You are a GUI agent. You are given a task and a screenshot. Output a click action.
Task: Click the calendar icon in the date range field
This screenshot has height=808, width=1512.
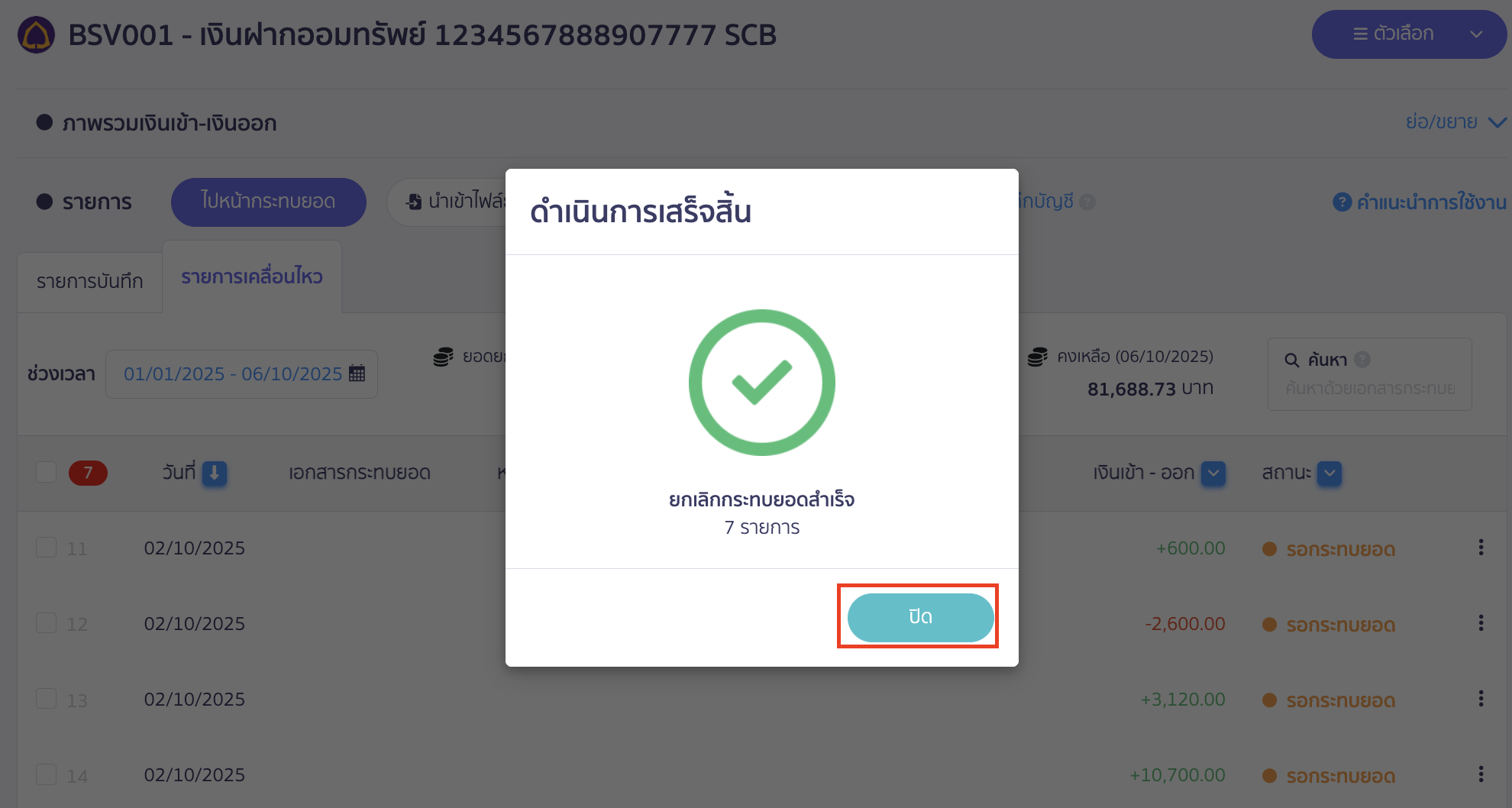pos(356,373)
